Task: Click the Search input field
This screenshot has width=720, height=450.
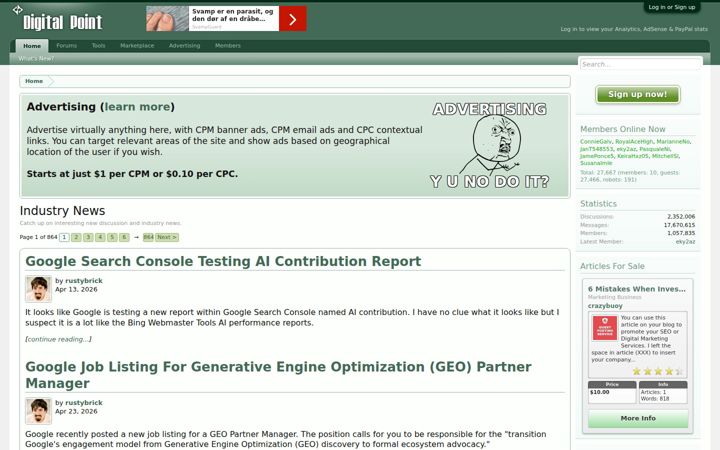Action: [640, 64]
